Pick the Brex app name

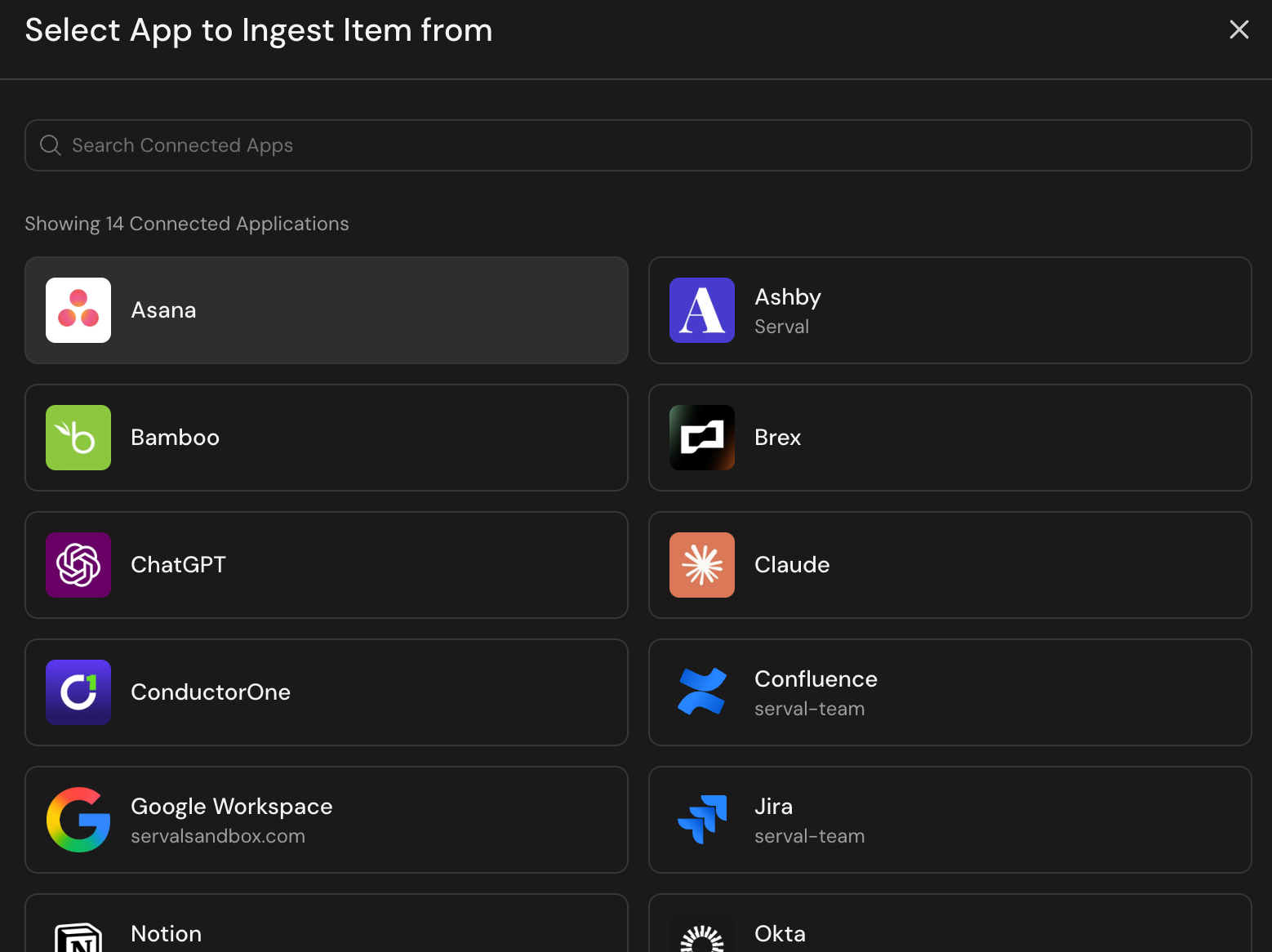777,438
